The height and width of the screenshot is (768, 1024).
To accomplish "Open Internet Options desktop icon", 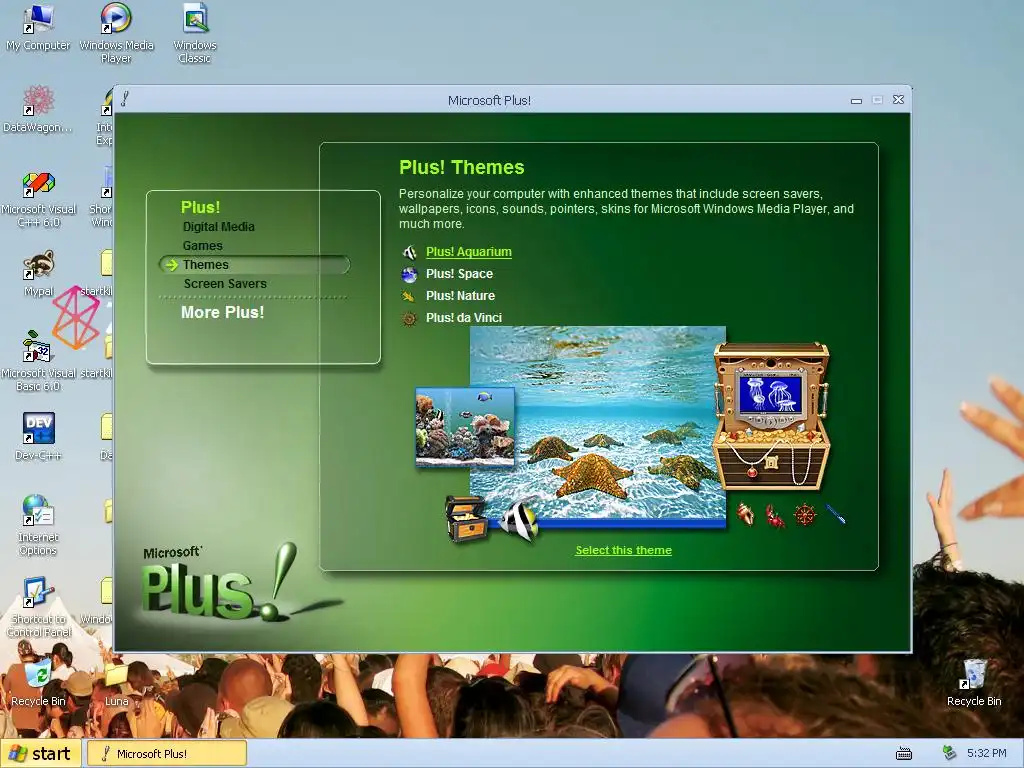I will tap(38, 525).
